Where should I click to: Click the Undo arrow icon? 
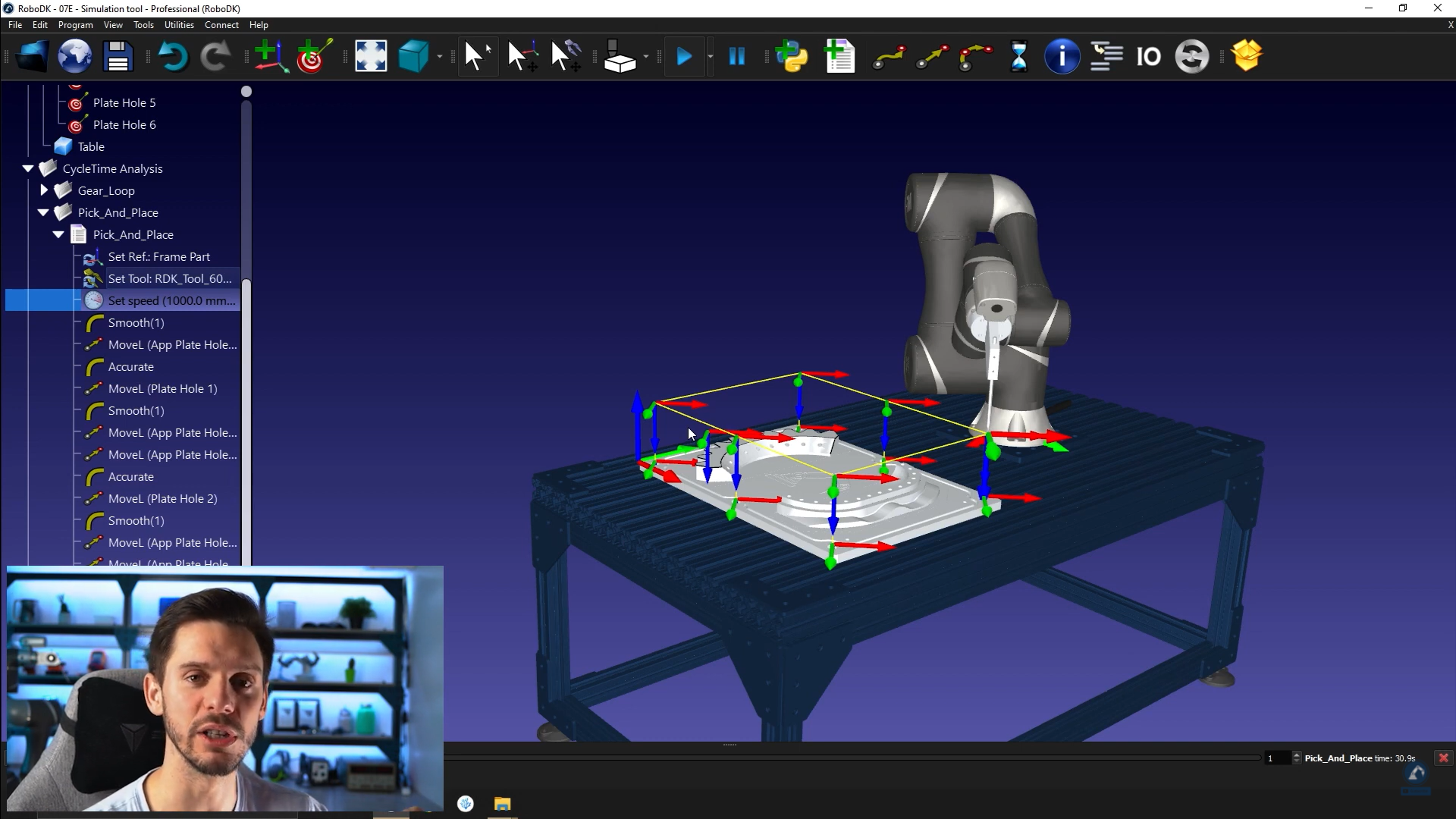click(173, 57)
